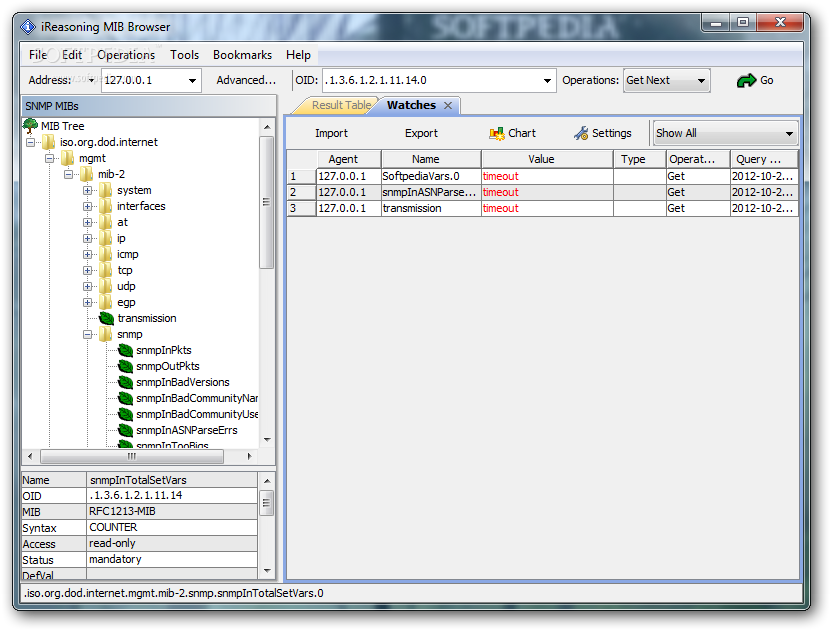This screenshot has height=631, width=831.
Task: Click the Import button
Action: (x=332, y=134)
